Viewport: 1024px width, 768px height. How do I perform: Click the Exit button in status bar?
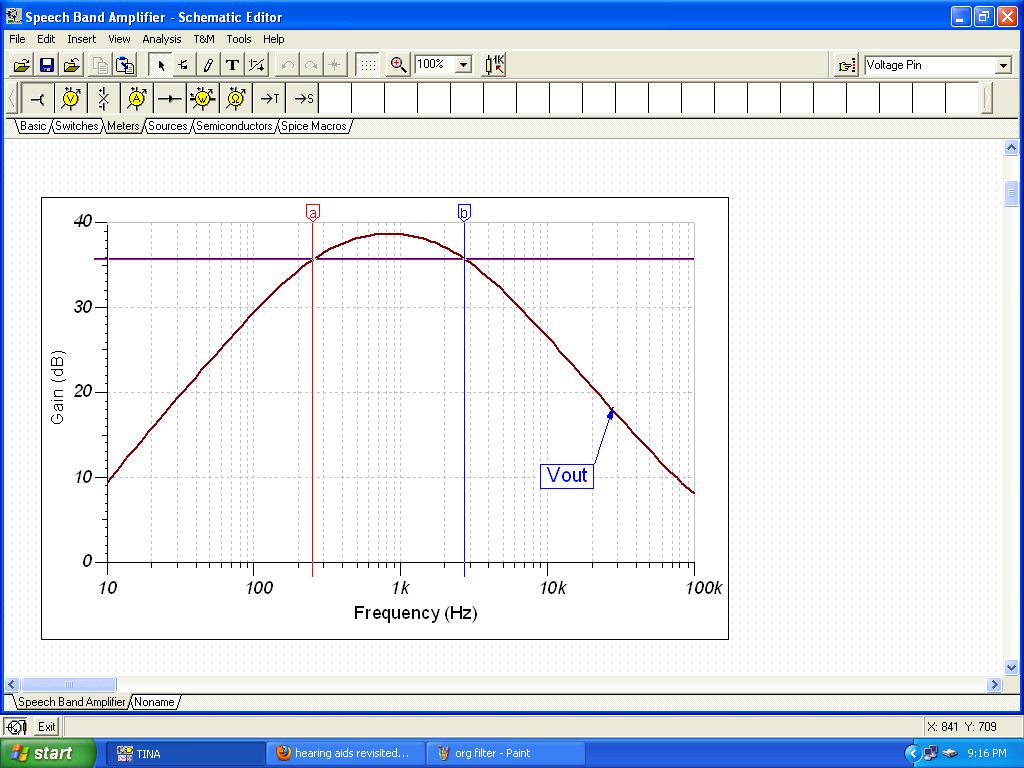tap(46, 727)
